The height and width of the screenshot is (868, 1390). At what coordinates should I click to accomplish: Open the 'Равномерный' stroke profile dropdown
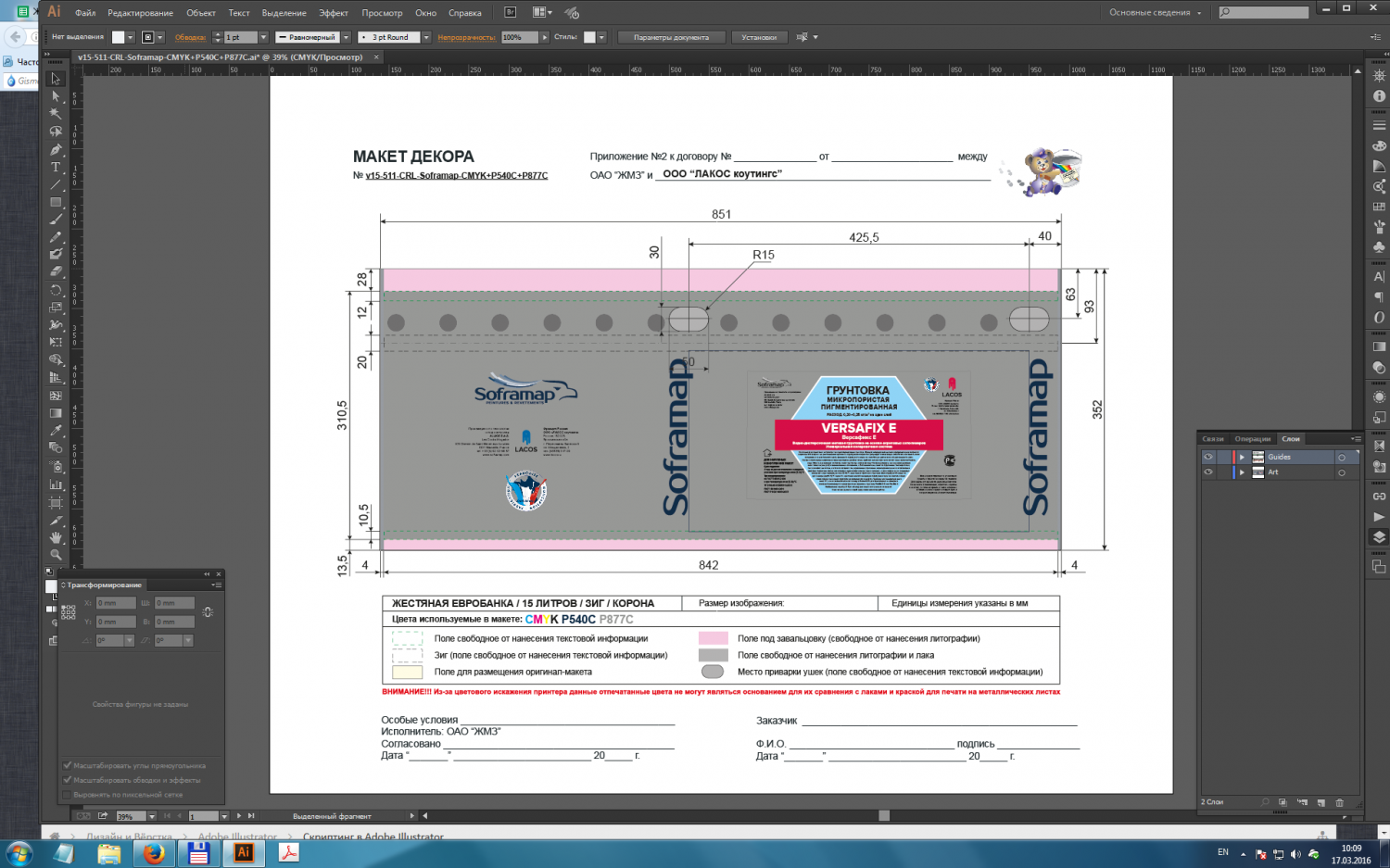(x=346, y=37)
